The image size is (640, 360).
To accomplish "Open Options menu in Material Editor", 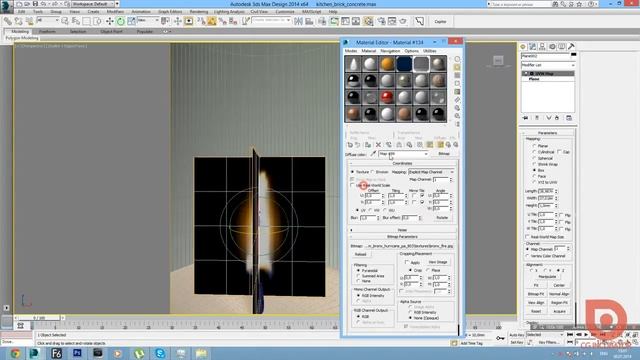I will [411, 51].
